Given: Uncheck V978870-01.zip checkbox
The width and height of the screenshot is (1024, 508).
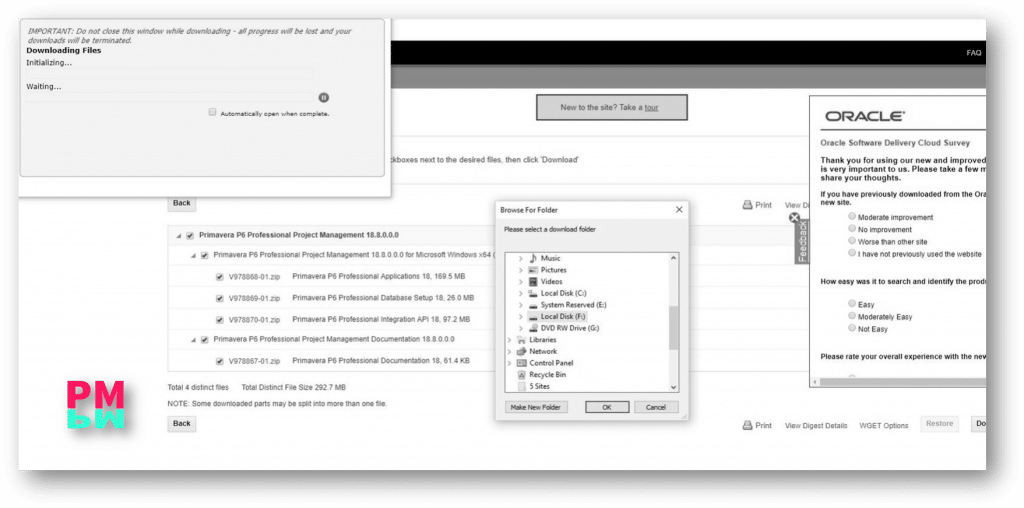Looking at the screenshot, I should (220, 320).
